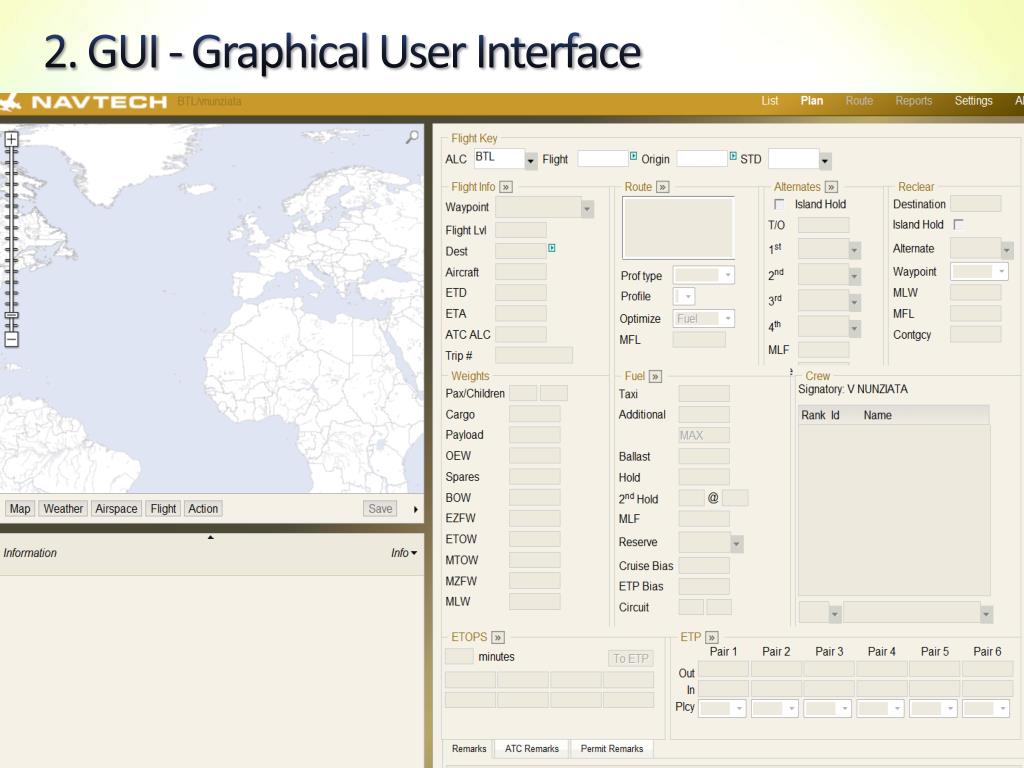
Task: Click the map zoom slider handle
Action: [x=11, y=315]
